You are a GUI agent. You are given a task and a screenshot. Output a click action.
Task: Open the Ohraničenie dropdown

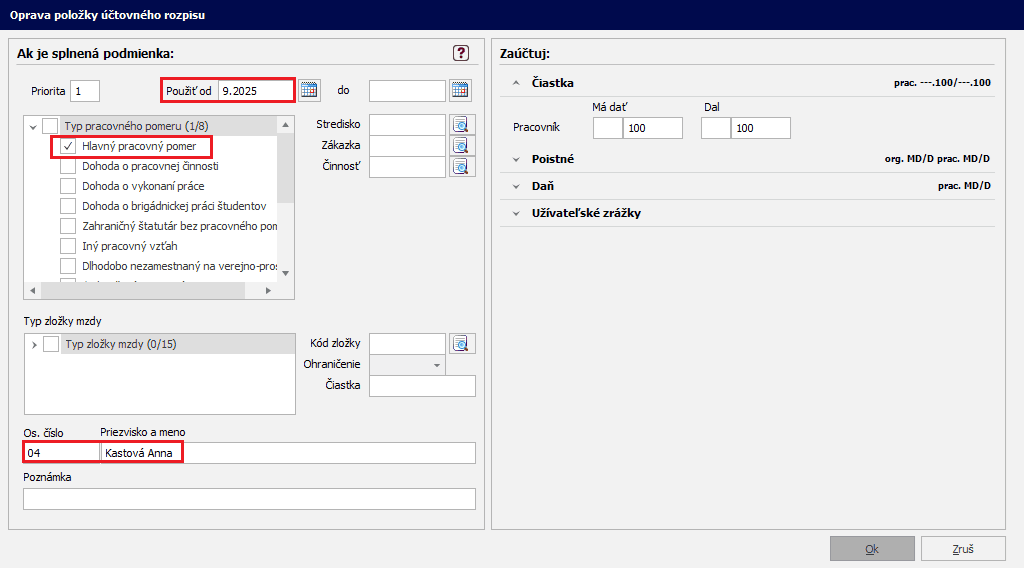point(437,365)
